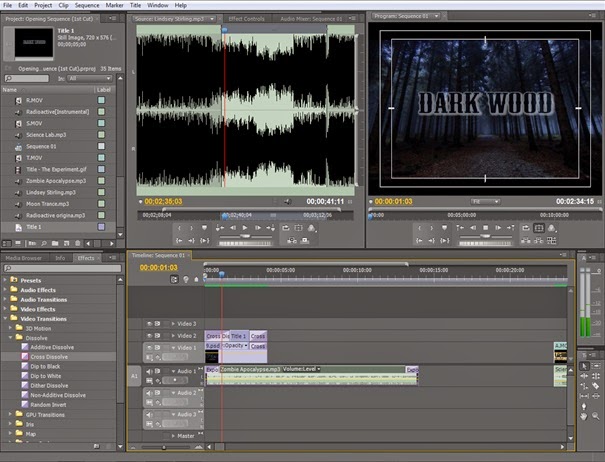Mute Audio 2 track output speaker
This screenshot has height=462, width=605.
(x=149, y=393)
